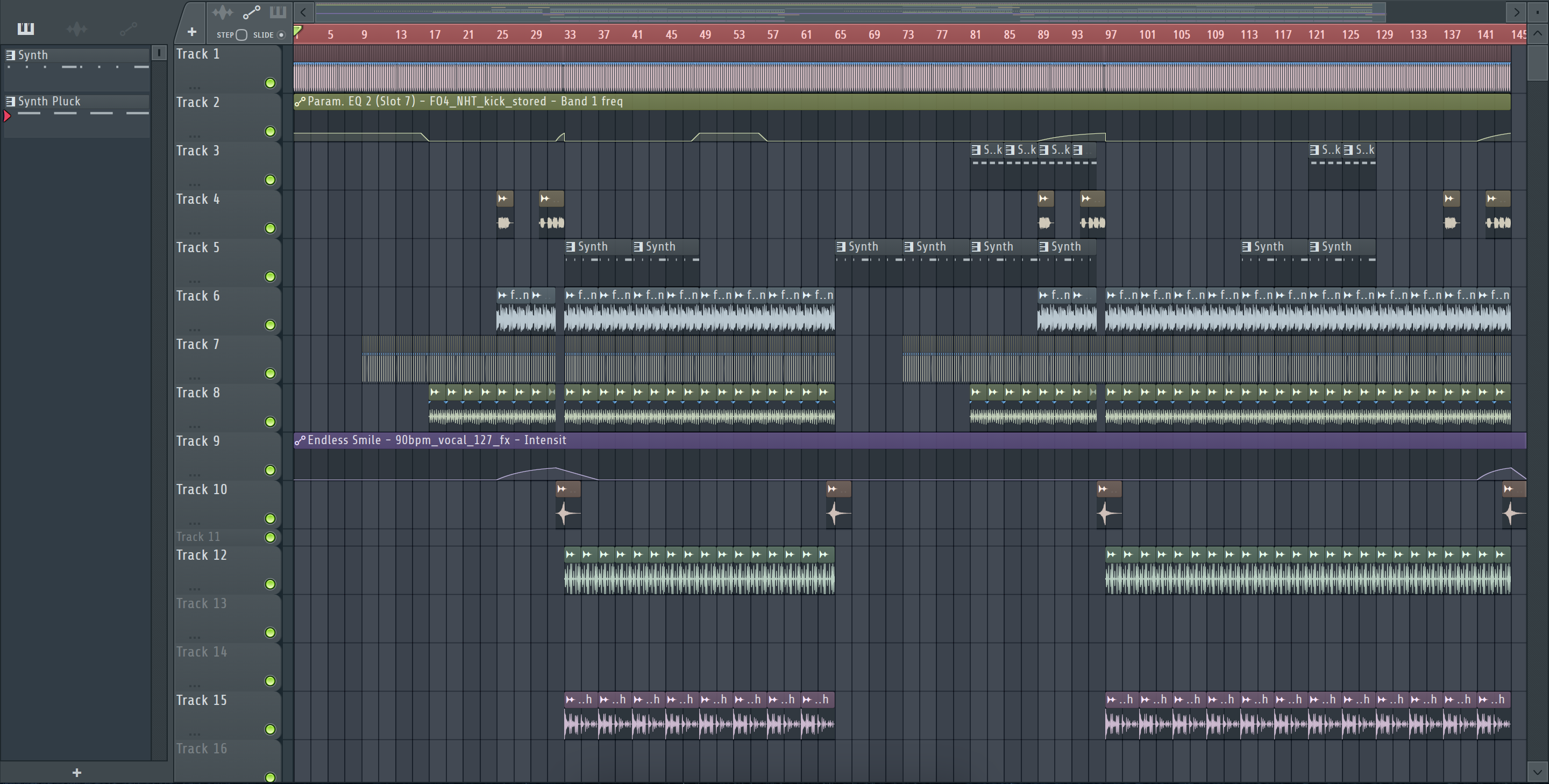This screenshot has width=1549, height=784.
Task: Mute Track 1 with its green LED
Action: coord(271,83)
